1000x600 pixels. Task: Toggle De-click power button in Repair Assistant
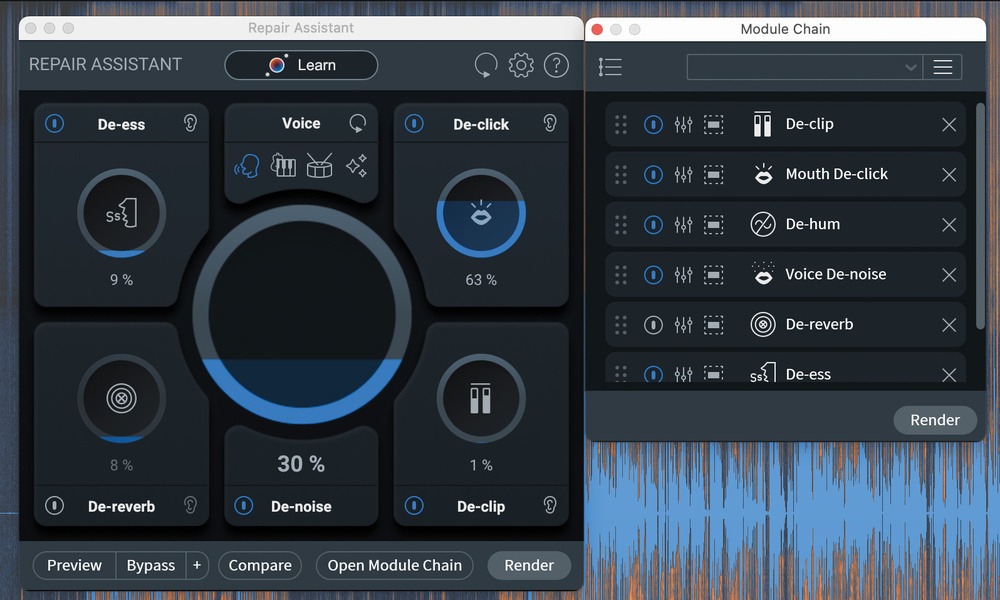[x=414, y=123]
